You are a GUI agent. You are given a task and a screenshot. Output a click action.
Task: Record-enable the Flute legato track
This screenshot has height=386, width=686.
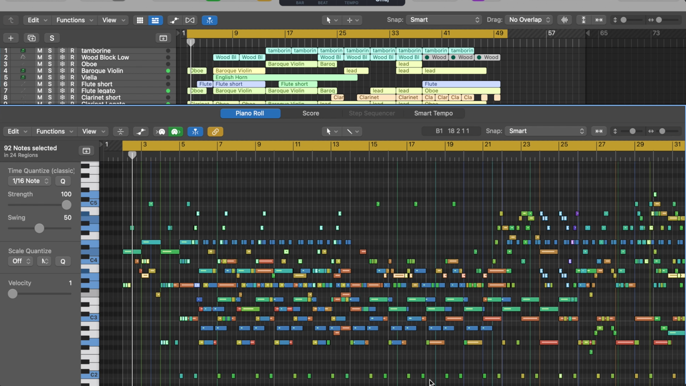(x=72, y=91)
